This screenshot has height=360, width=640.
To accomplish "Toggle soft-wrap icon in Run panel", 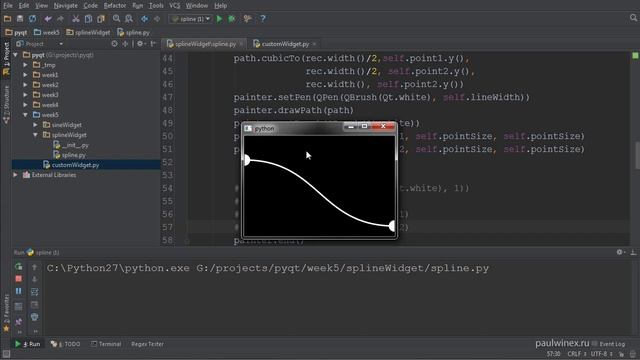I will pyautogui.click(x=34, y=292).
